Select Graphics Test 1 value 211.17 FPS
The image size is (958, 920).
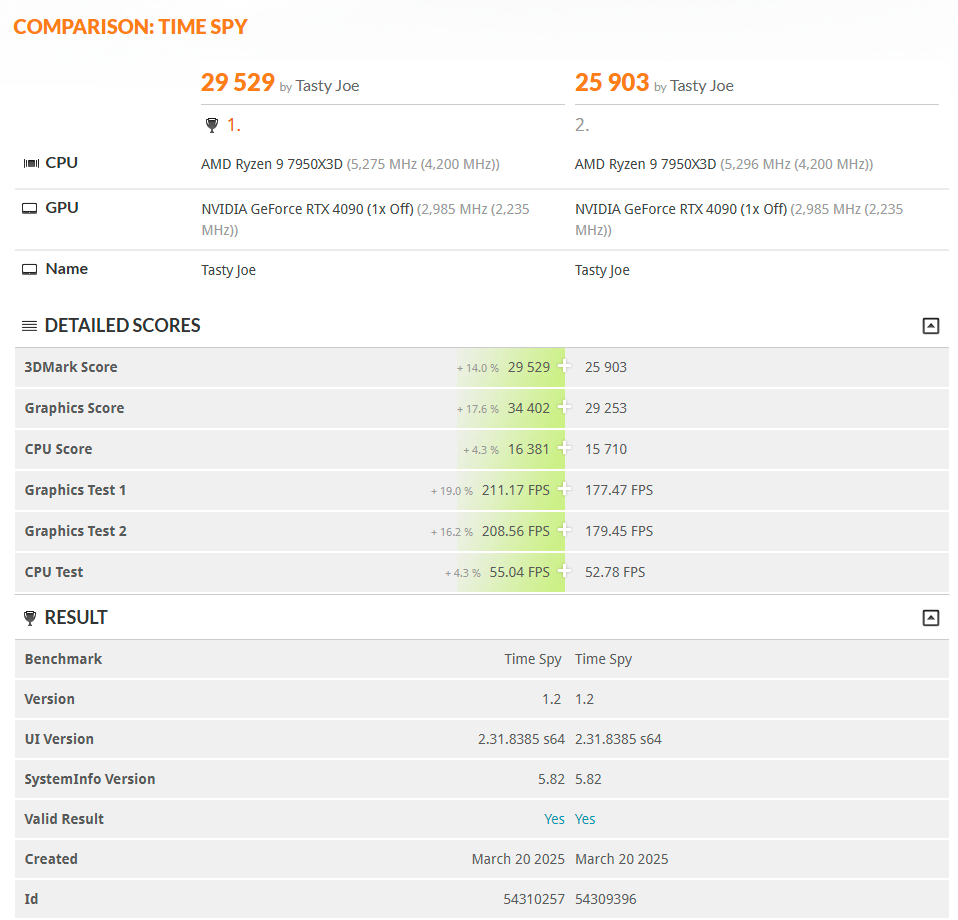[516, 490]
